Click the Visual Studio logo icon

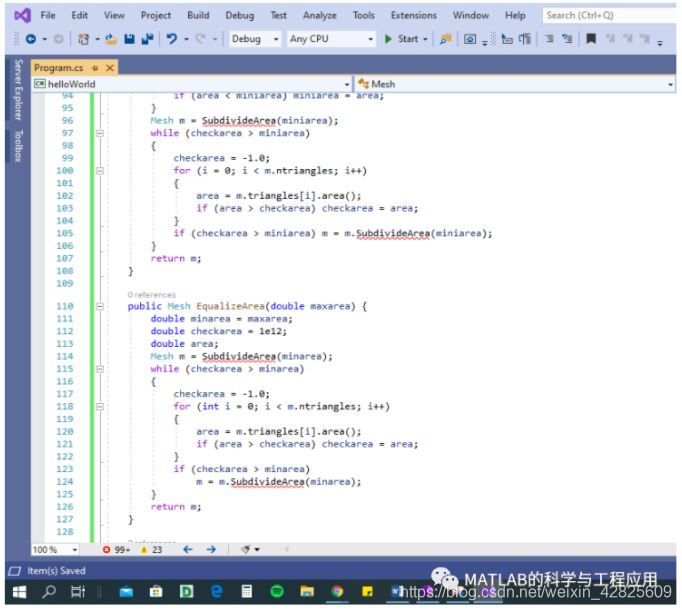tap(22, 16)
